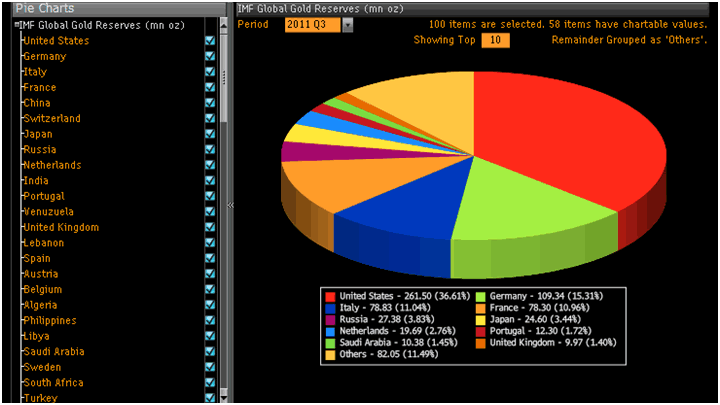Click the yellow Japan legend swatch
The image size is (720, 405).
480,320
